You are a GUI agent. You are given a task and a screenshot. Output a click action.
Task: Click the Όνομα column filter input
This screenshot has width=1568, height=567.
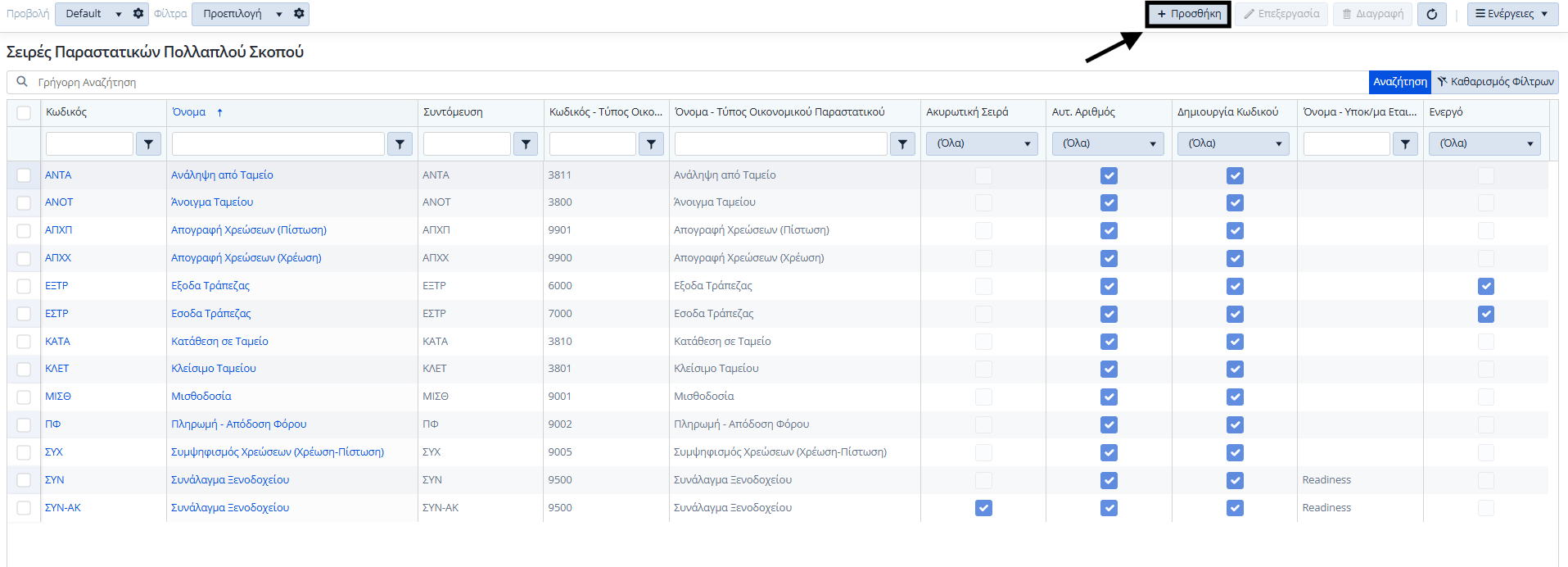(x=278, y=144)
